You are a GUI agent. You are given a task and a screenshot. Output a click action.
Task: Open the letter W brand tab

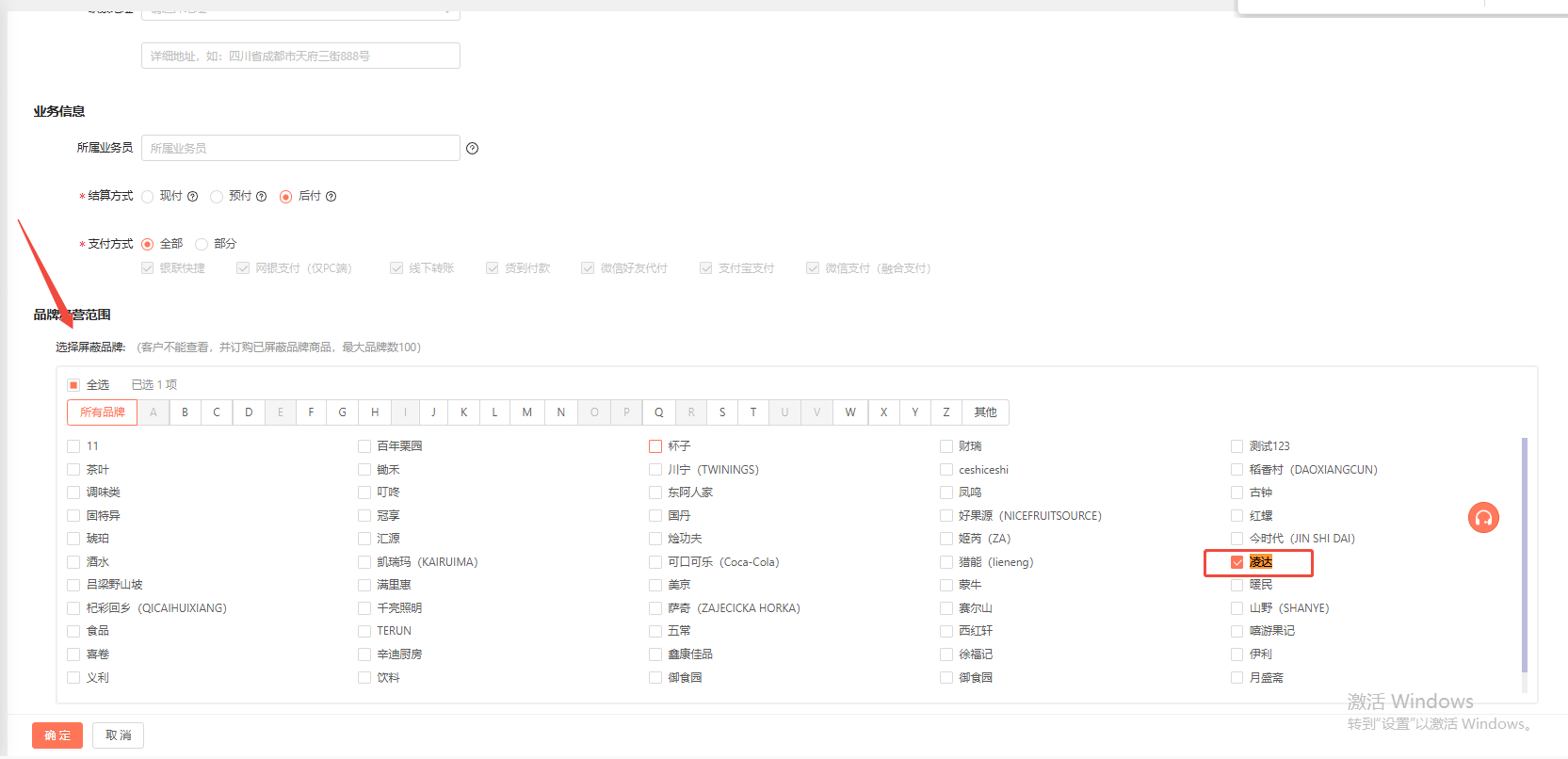point(850,412)
